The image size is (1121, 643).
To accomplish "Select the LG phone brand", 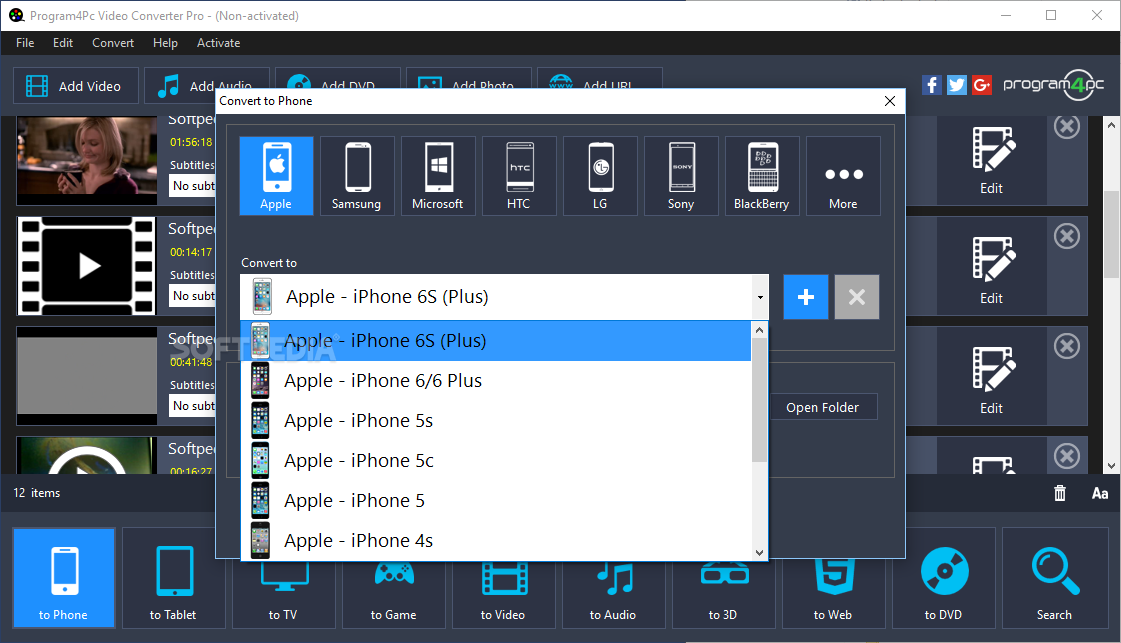I will [600, 176].
